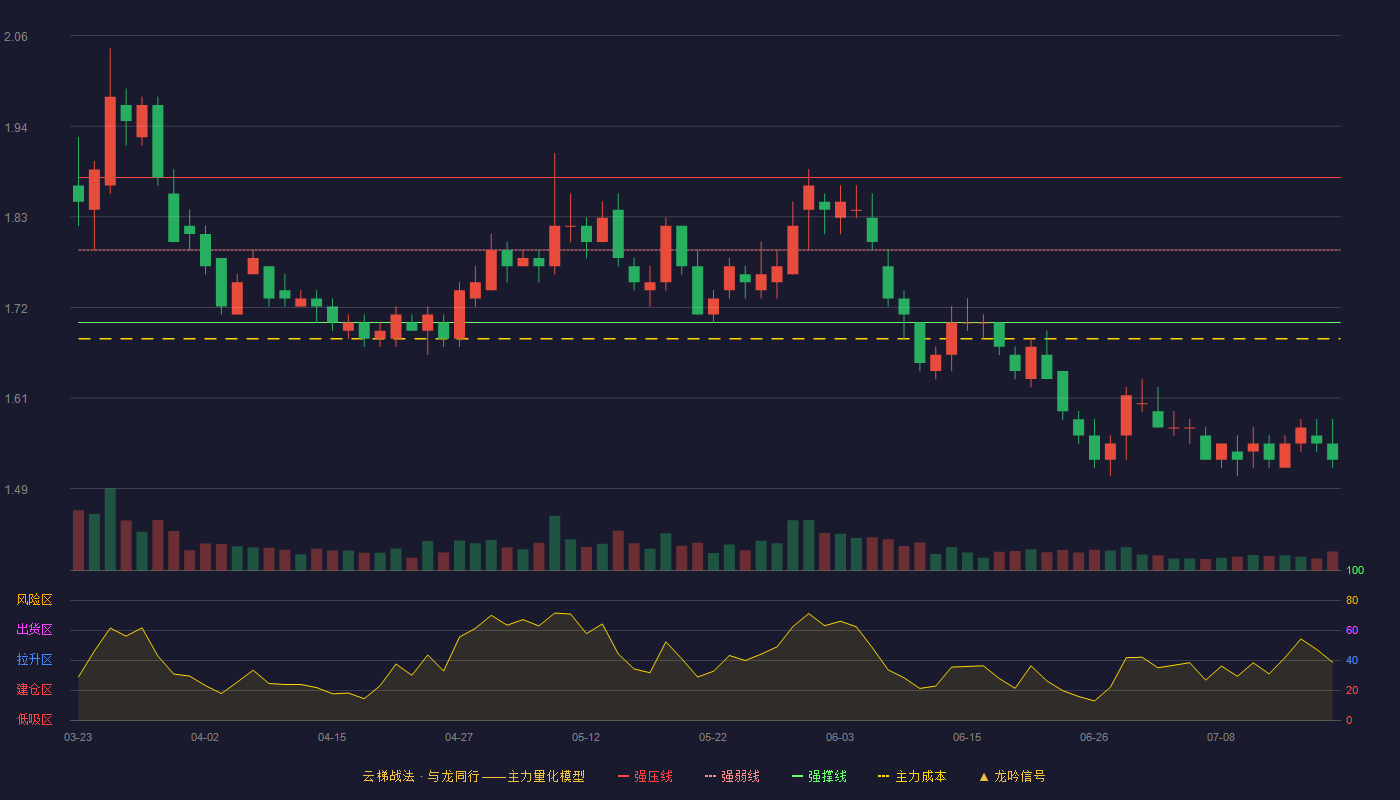Toggle the 强弱线 legend item
Image resolution: width=1400 pixels, height=800 pixels.
point(732,776)
